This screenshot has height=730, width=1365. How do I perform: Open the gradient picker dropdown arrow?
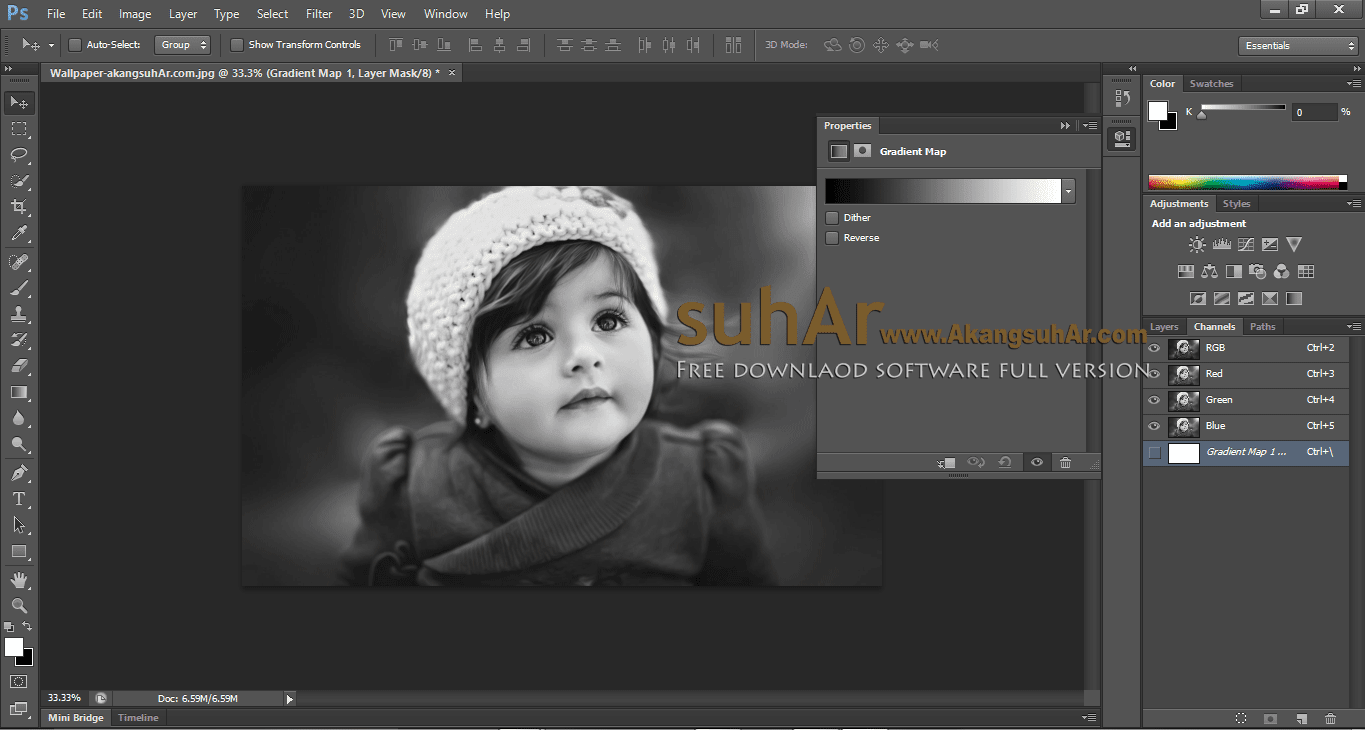tap(1069, 191)
